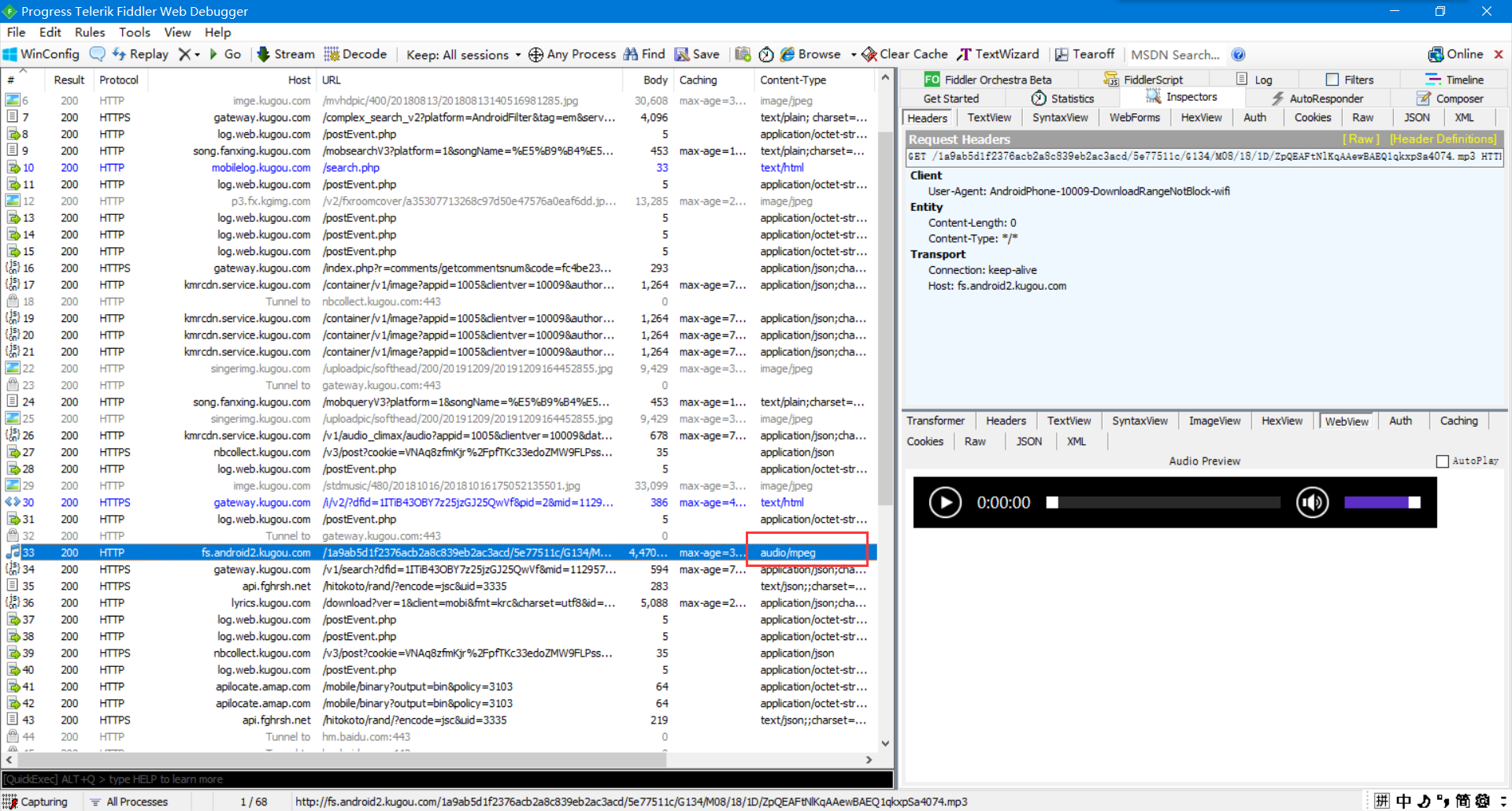This screenshot has height=811, width=1512.
Task: Open the Log tab
Action: click(x=1254, y=80)
